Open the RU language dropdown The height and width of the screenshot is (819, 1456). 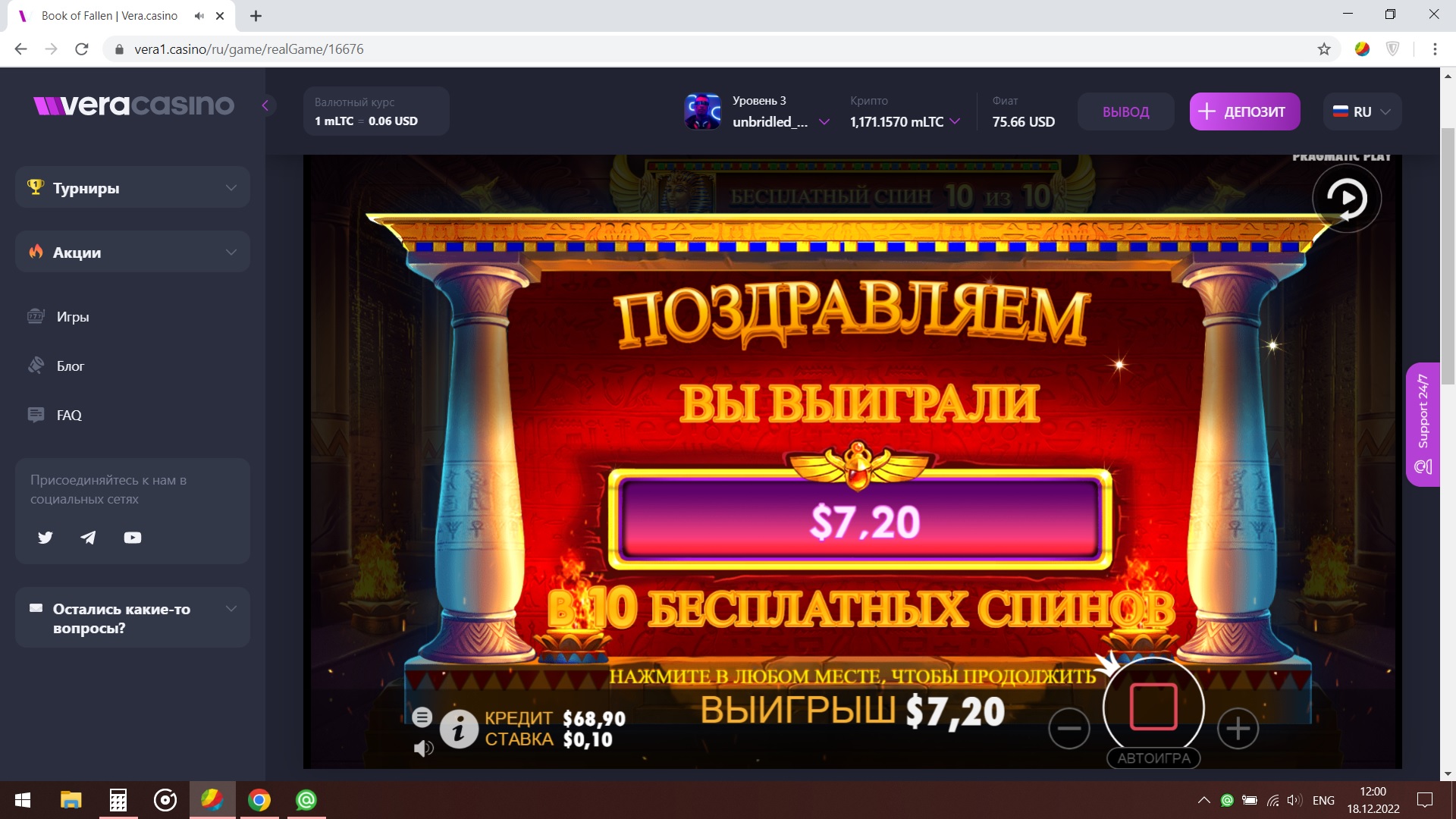click(x=1363, y=111)
